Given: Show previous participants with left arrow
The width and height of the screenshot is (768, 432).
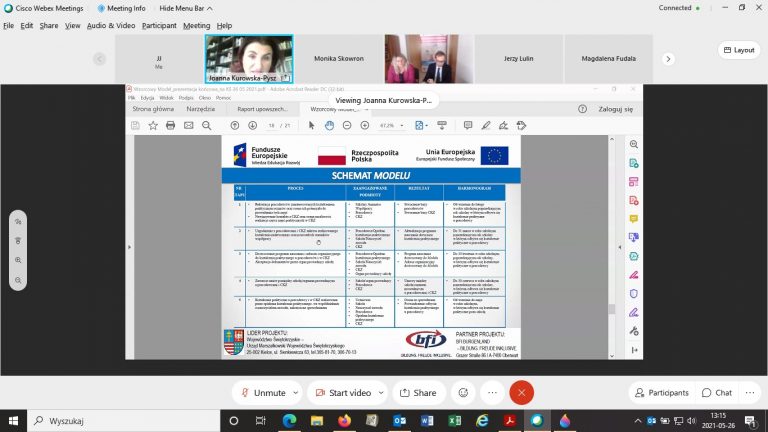Looking at the screenshot, I should (99, 59).
